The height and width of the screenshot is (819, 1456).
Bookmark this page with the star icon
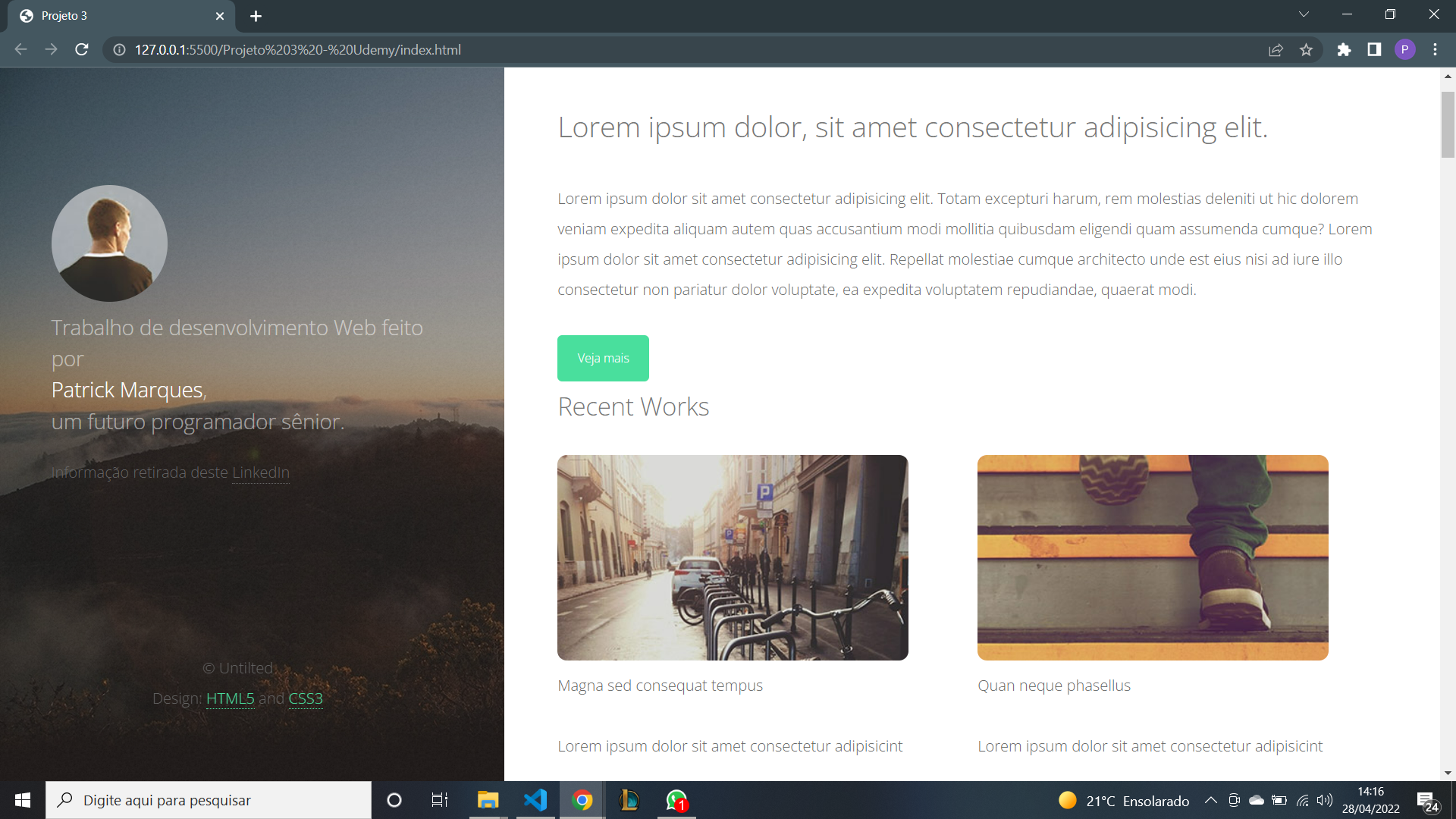click(x=1306, y=50)
